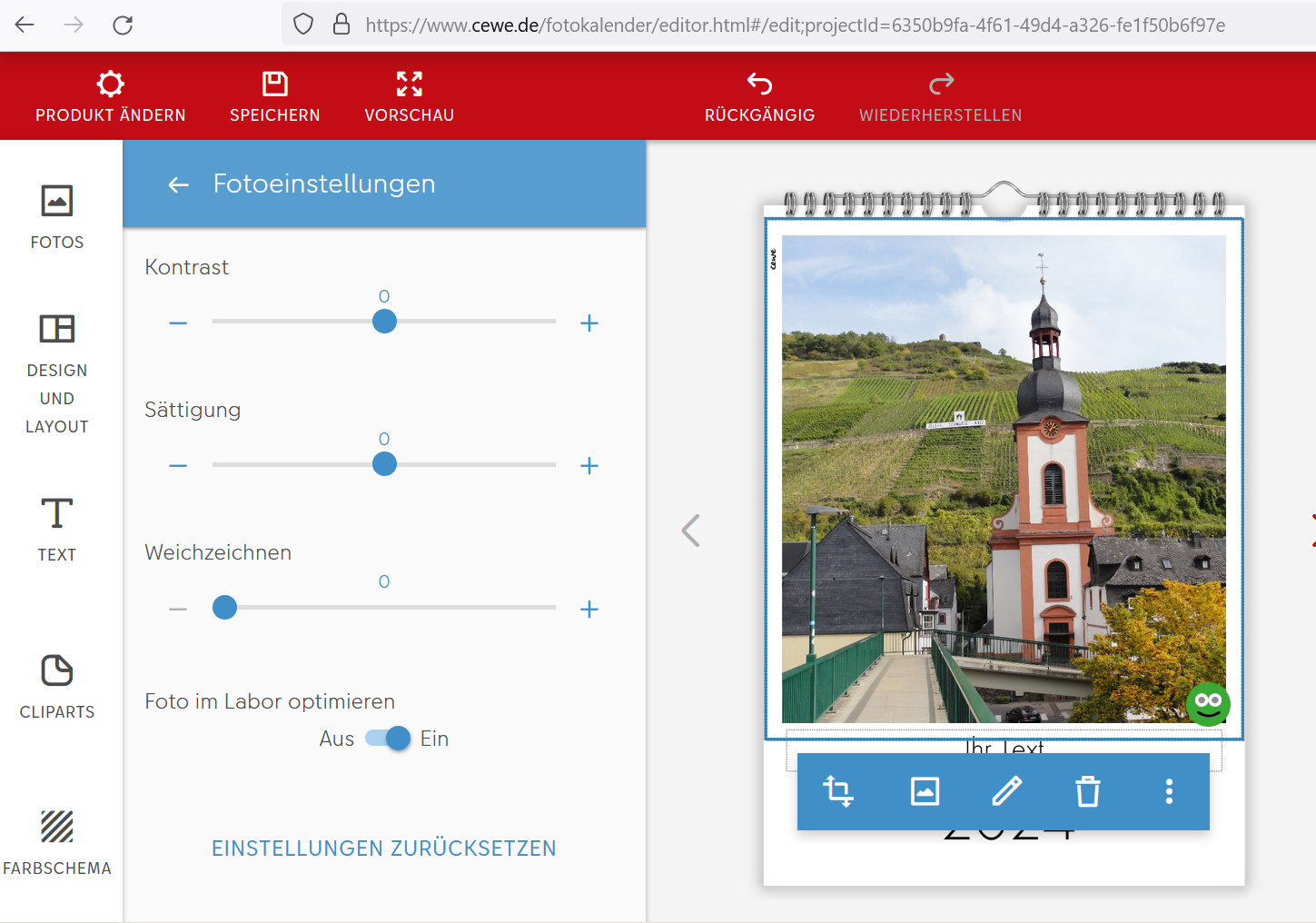
Task: Go to previous calendar page
Action: [691, 531]
